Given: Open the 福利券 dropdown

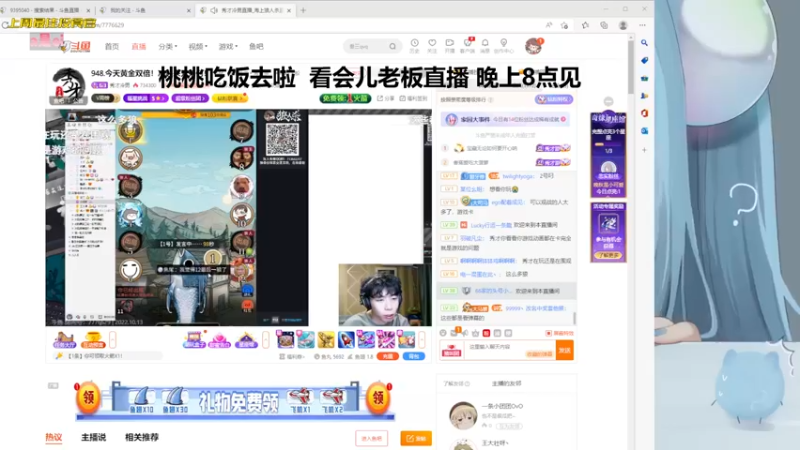Looking at the screenshot, I should (292, 357).
